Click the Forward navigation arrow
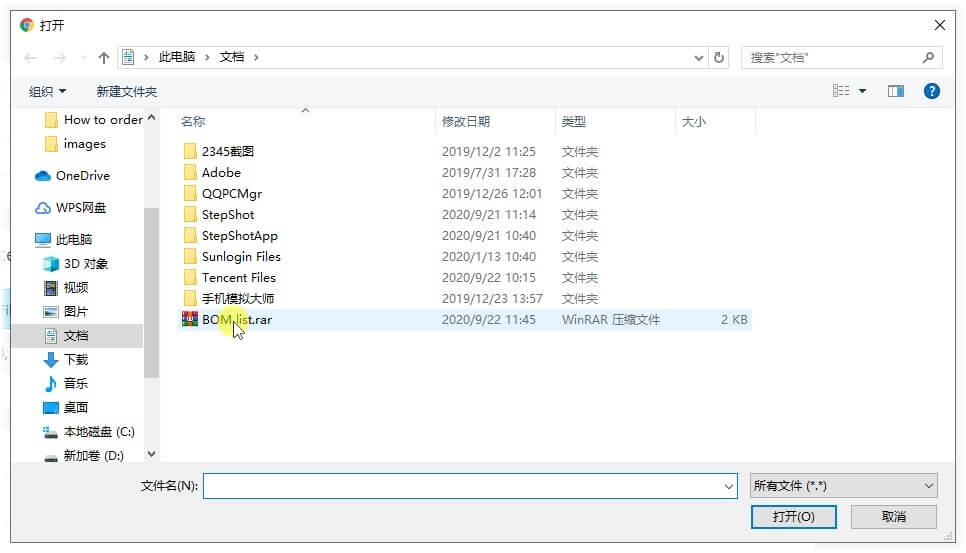This screenshot has width=966, height=553. [x=60, y=58]
